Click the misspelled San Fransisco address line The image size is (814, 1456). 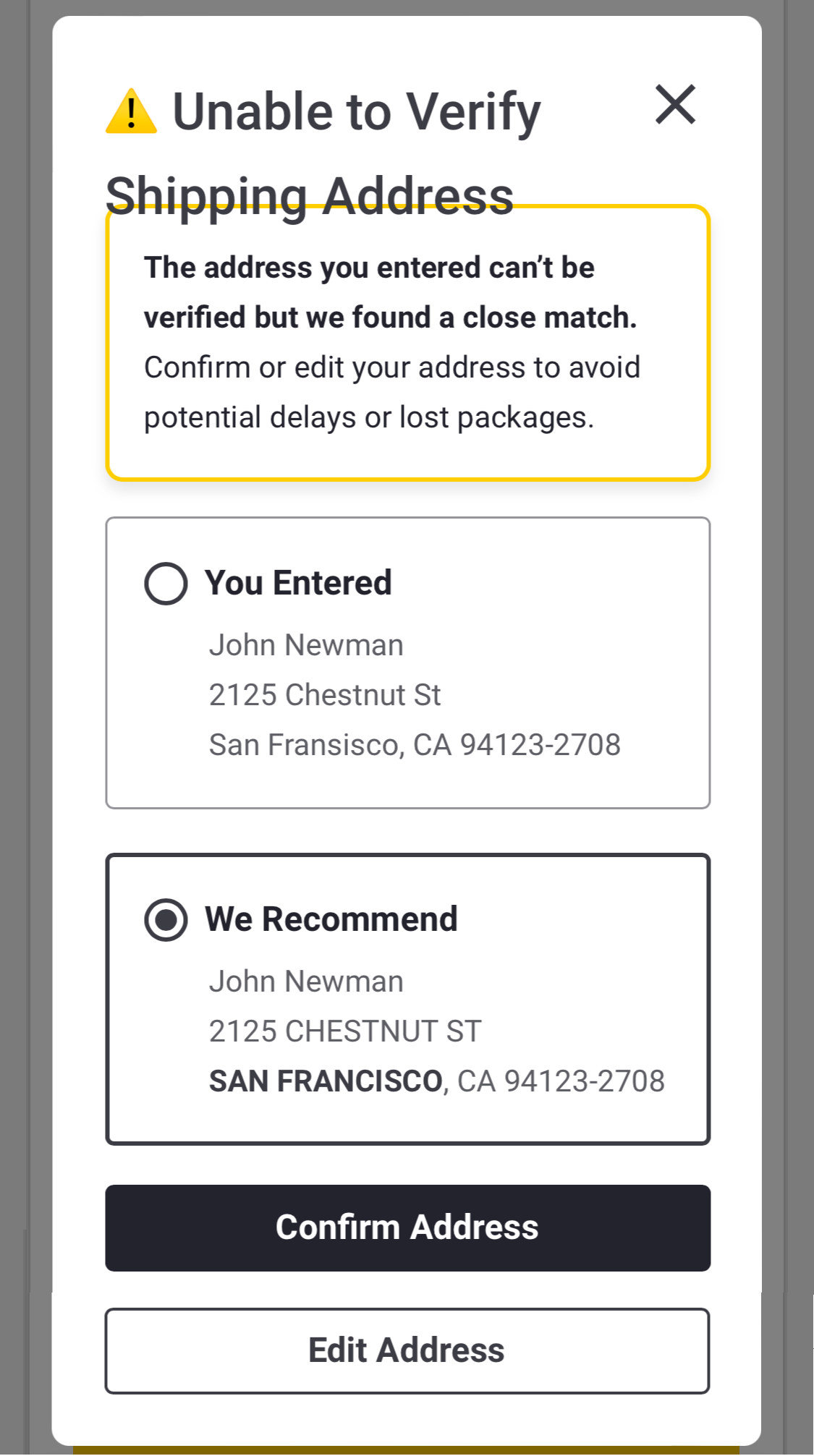(415, 745)
